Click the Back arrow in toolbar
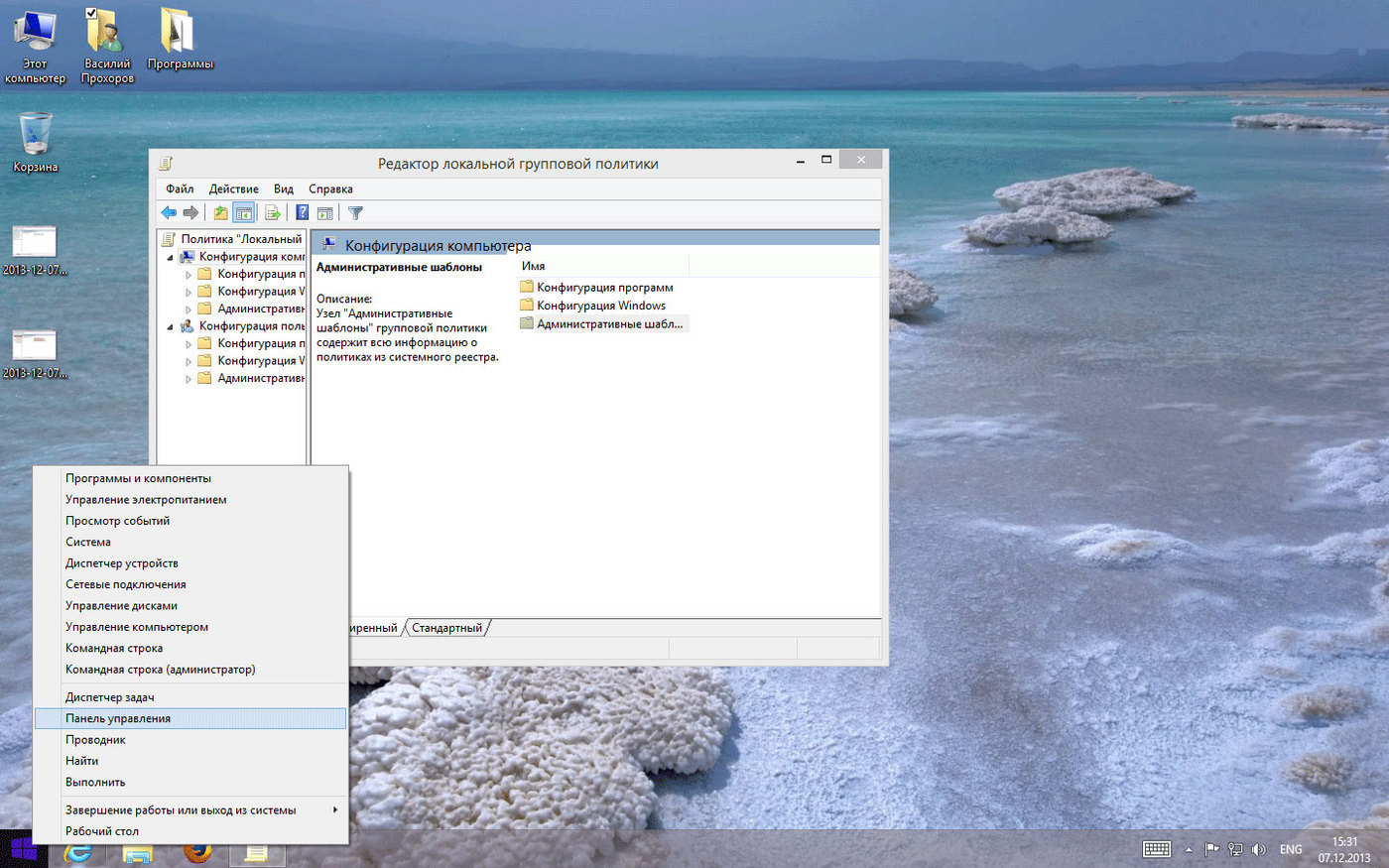This screenshot has height=868, width=1389. (x=169, y=213)
